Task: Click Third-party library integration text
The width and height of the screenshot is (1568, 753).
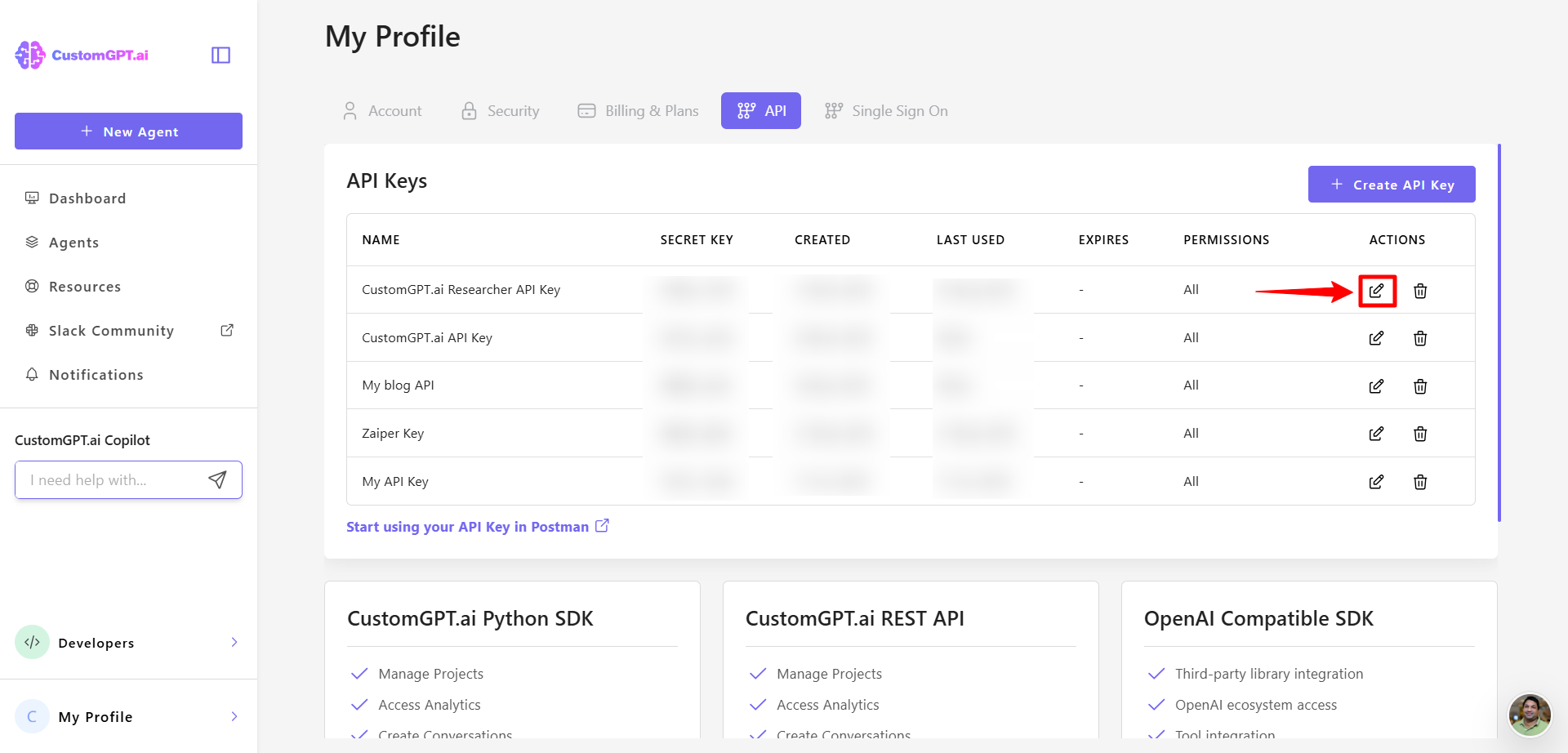Action: 1269,674
